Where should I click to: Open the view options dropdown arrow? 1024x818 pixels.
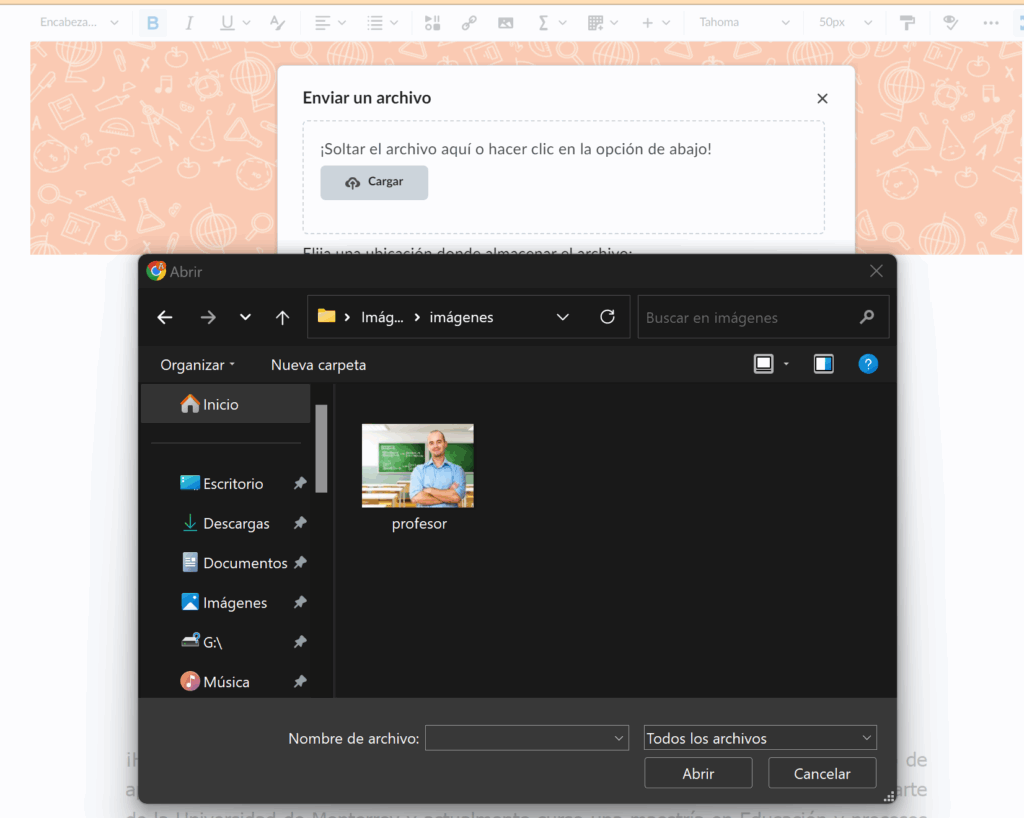[x=786, y=364]
